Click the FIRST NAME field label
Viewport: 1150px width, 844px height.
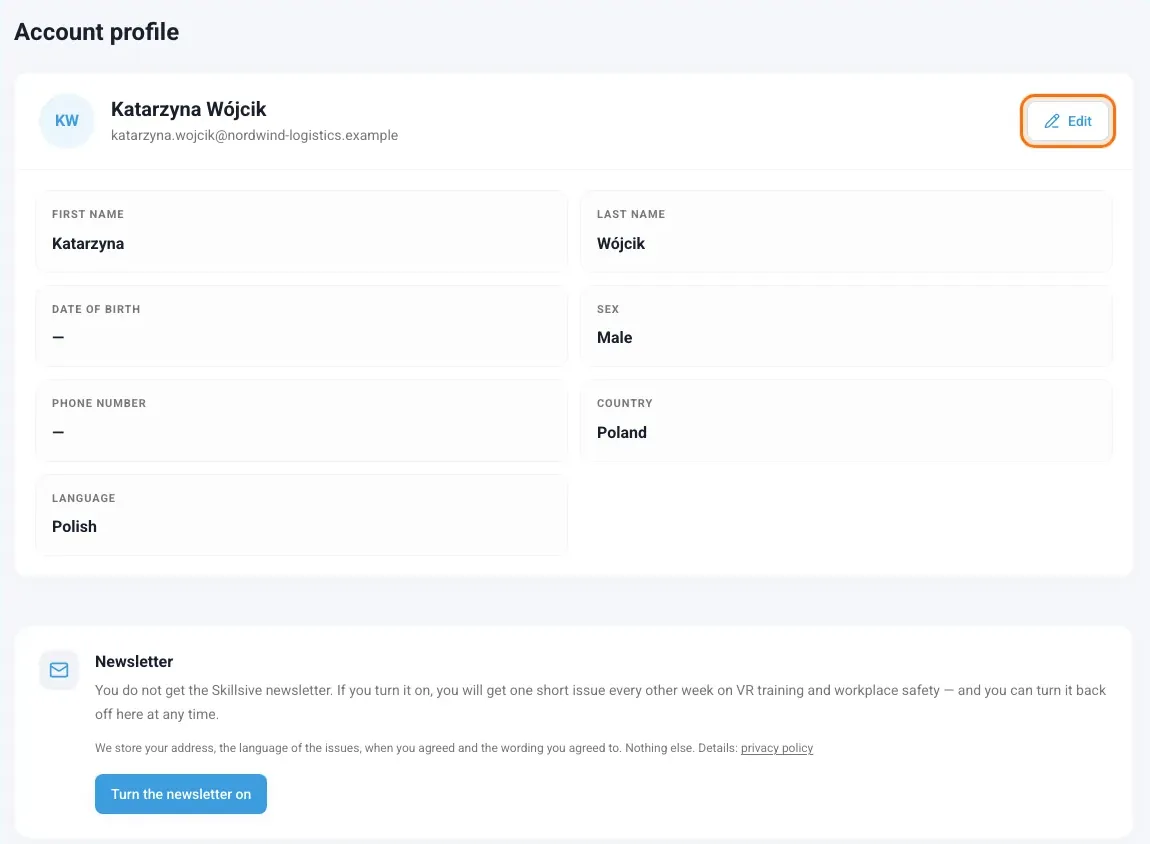click(x=88, y=214)
